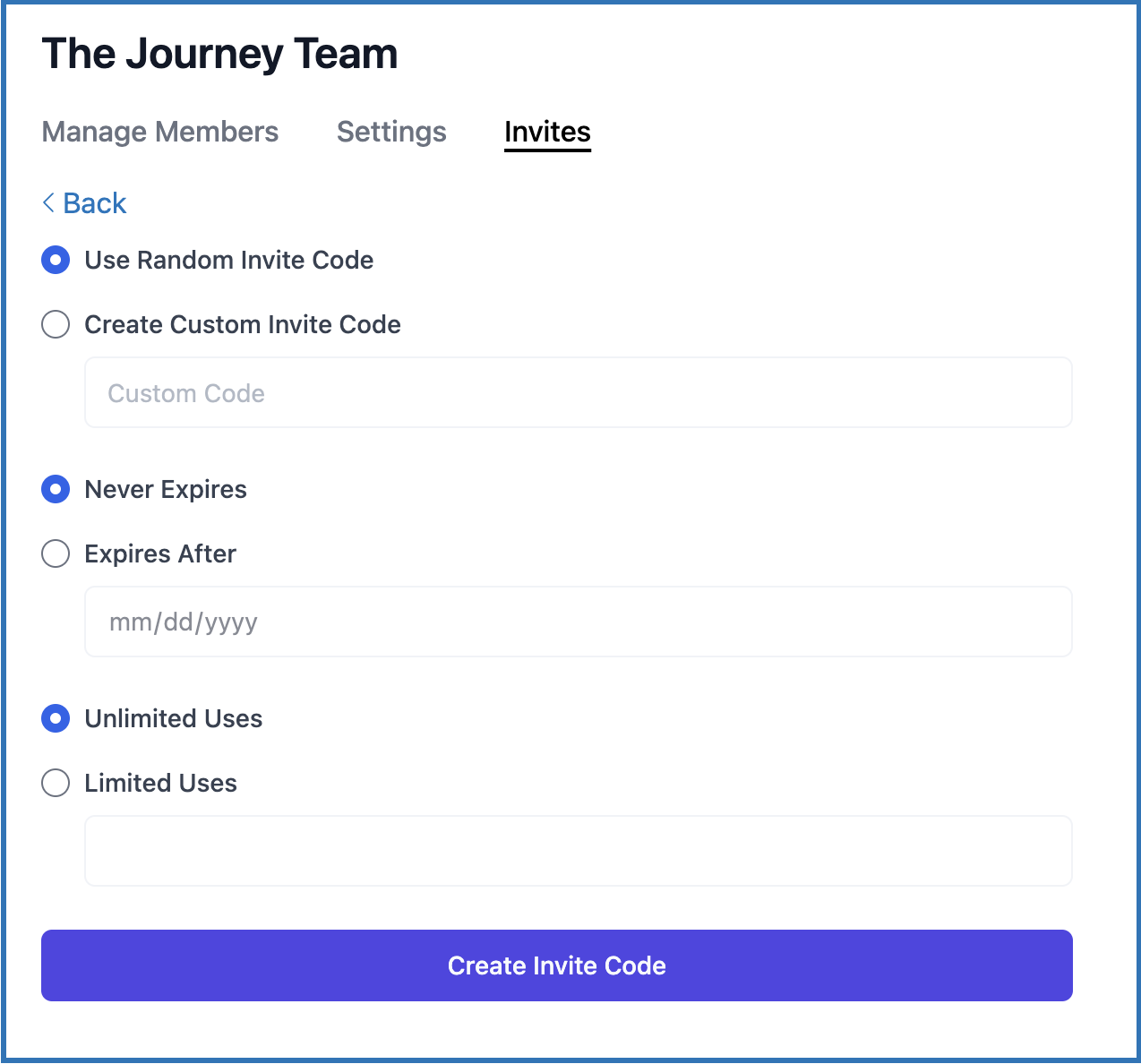Choose the Create Custom Invite Code radio button
This screenshot has width=1141, height=1064.
56,324
